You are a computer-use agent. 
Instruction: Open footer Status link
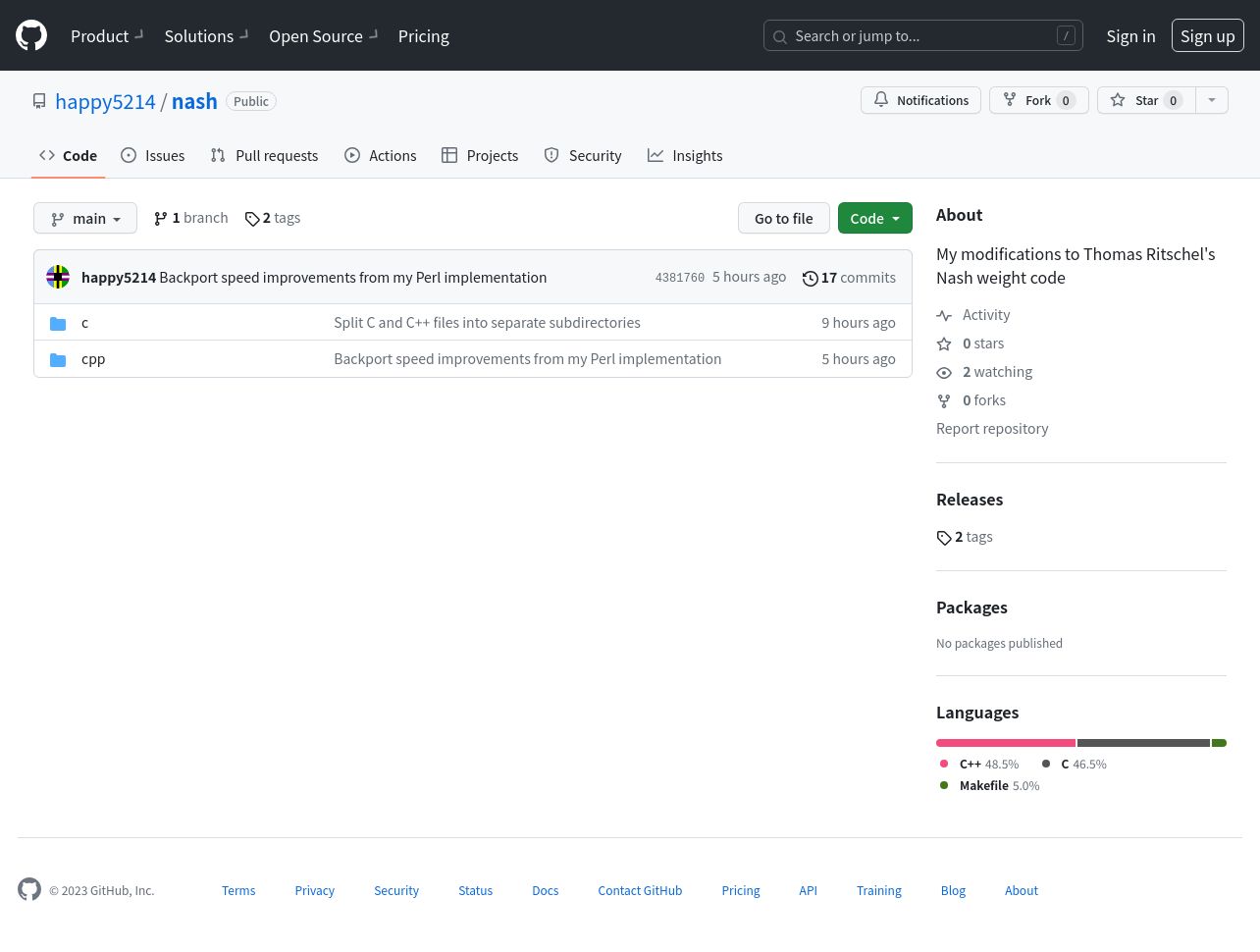pos(475,890)
